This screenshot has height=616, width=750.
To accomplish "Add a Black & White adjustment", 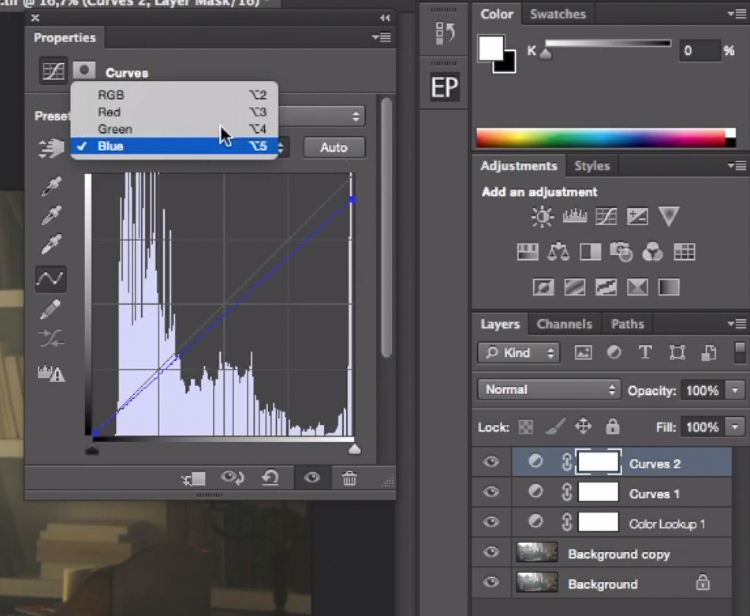I will pyautogui.click(x=590, y=252).
